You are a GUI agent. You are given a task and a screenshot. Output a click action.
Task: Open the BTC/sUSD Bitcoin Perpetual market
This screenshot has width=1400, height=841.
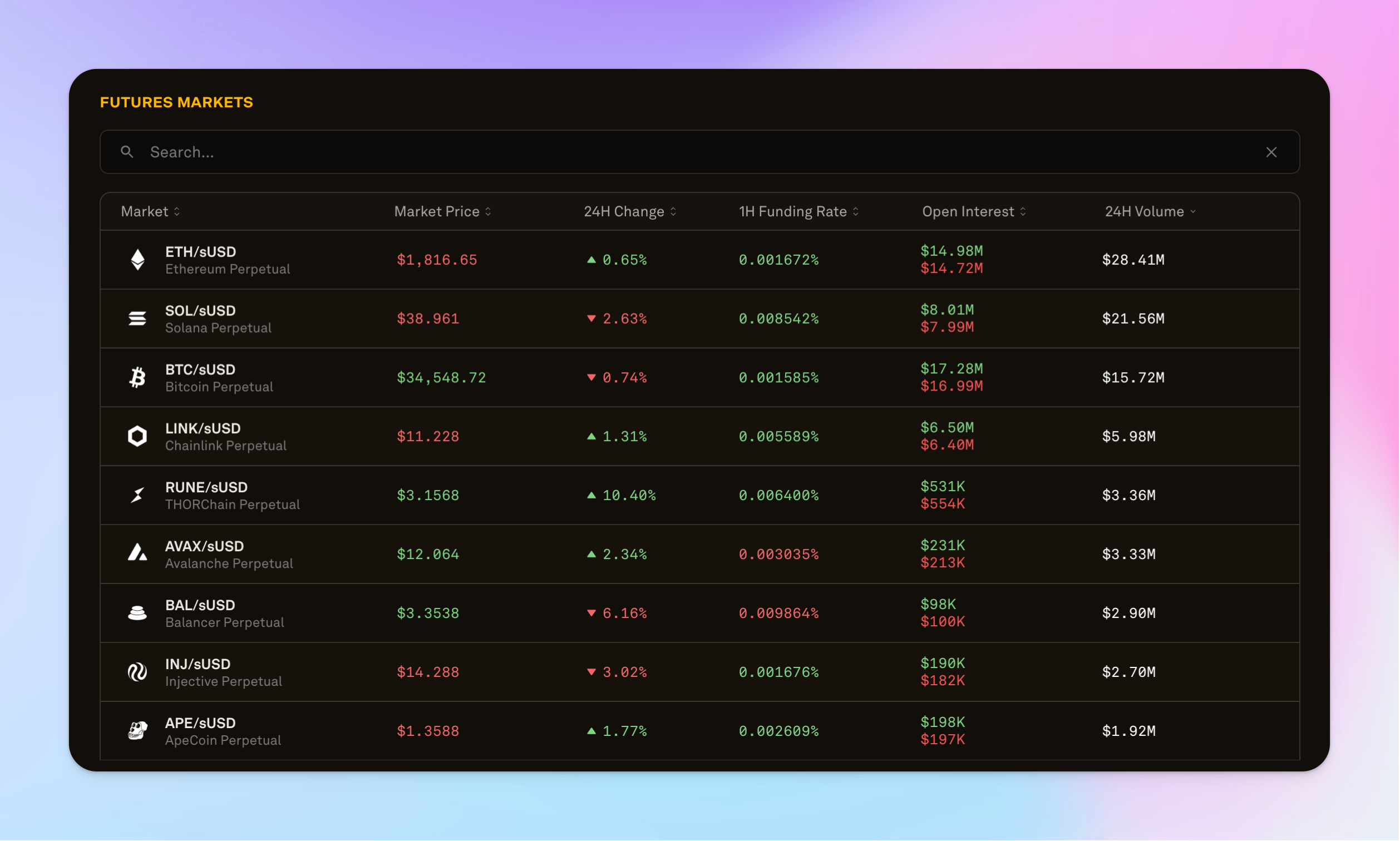tap(219, 378)
